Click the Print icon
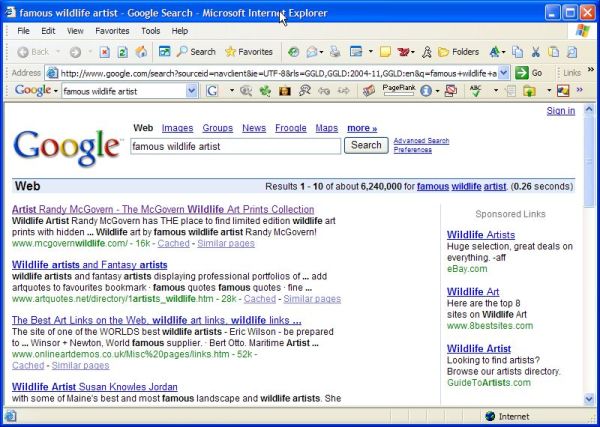 coord(335,52)
